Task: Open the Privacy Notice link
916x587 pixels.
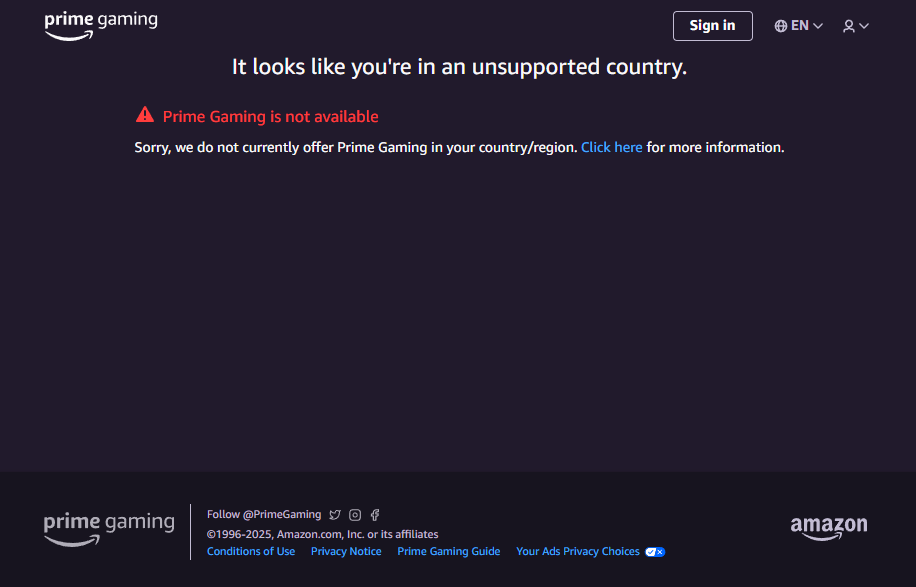Action: tap(346, 551)
